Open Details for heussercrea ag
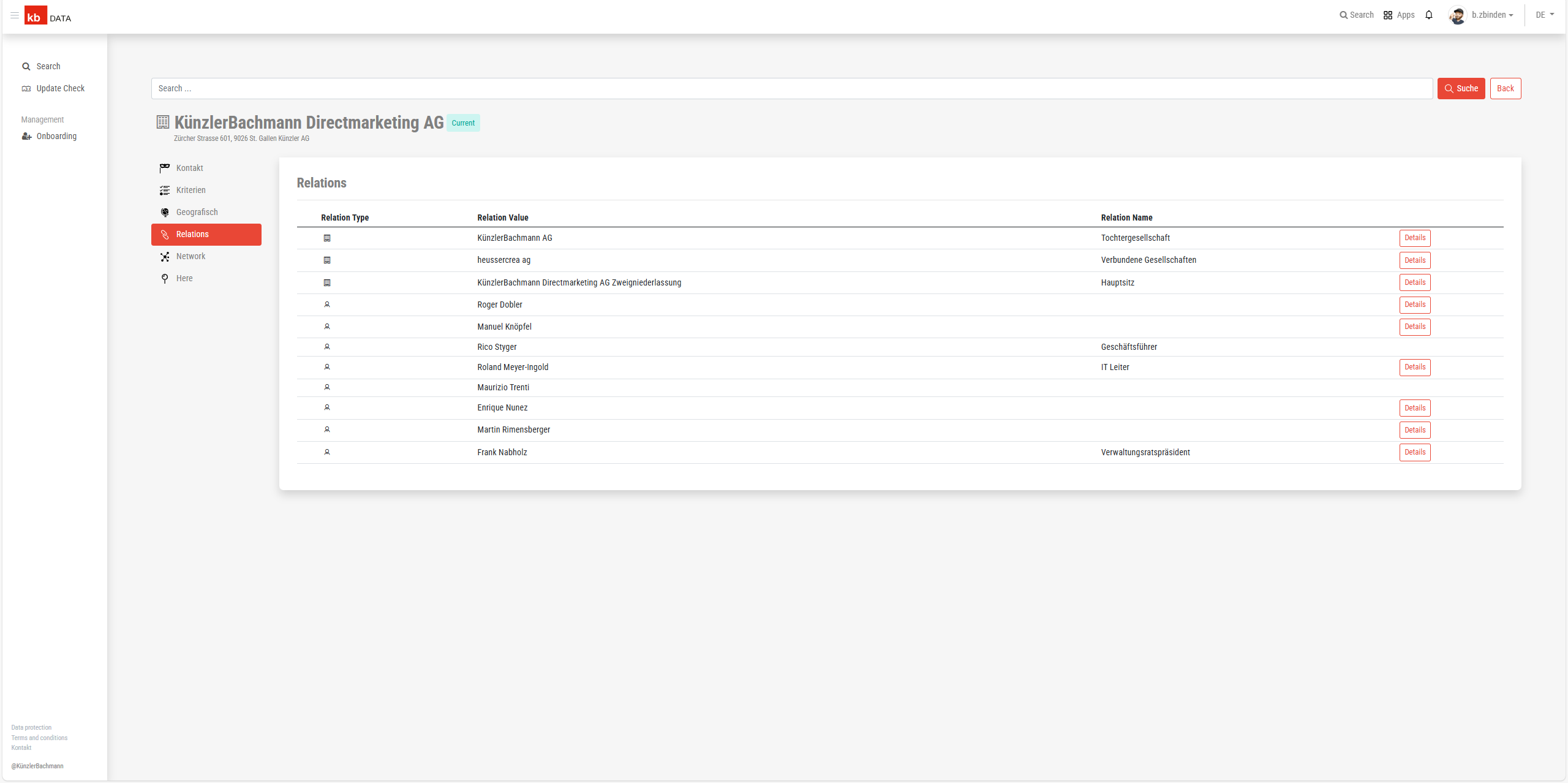1568x783 pixels. (x=1415, y=260)
